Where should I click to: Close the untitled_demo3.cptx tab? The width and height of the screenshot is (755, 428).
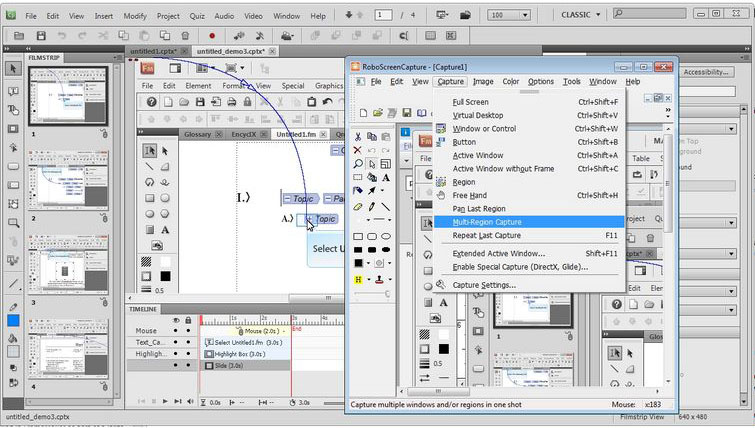[272, 51]
